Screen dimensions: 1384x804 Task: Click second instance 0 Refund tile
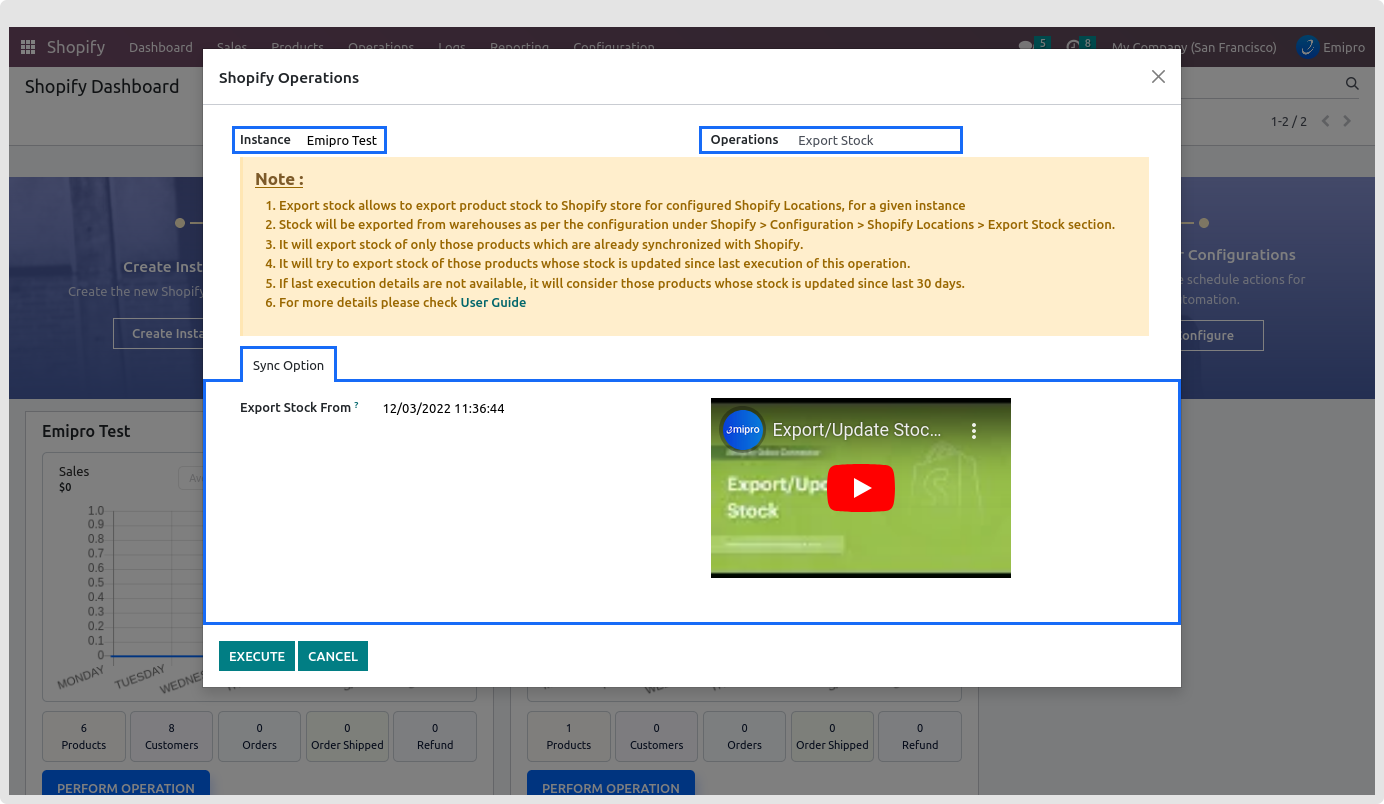click(920, 736)
